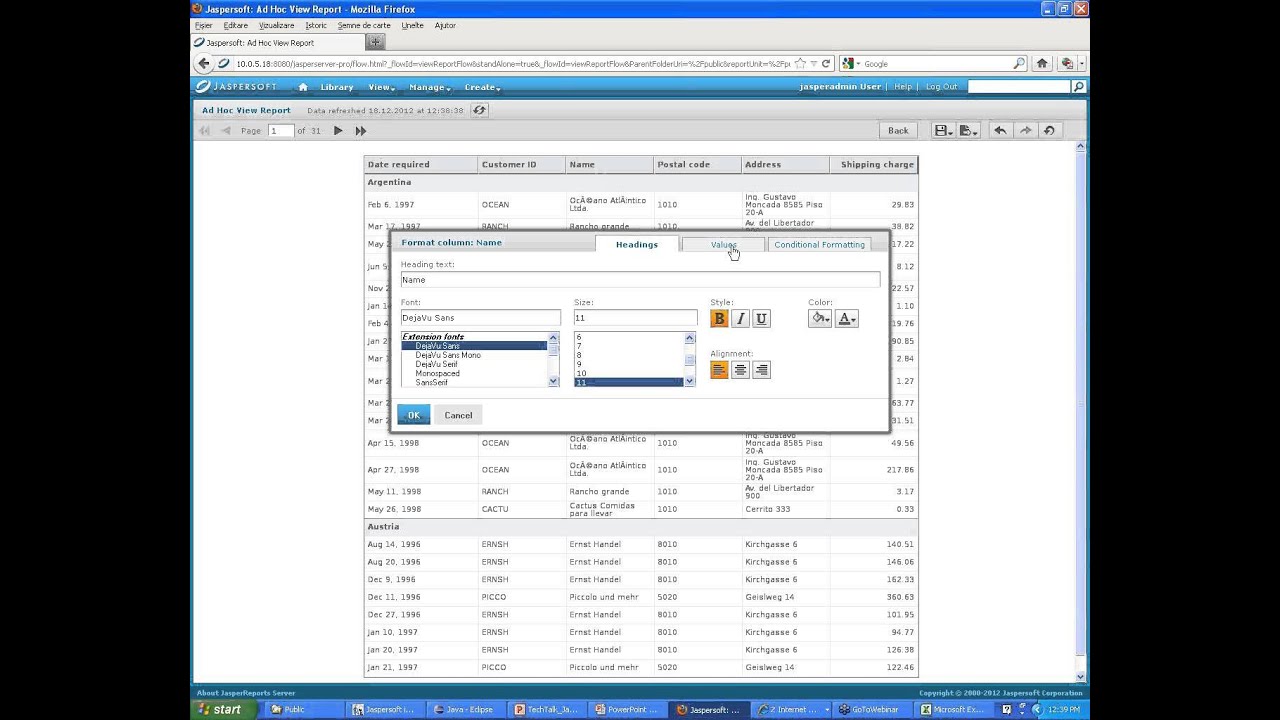Open the Manage menu
Screen dimensions: 1280x720
[430, 87]
